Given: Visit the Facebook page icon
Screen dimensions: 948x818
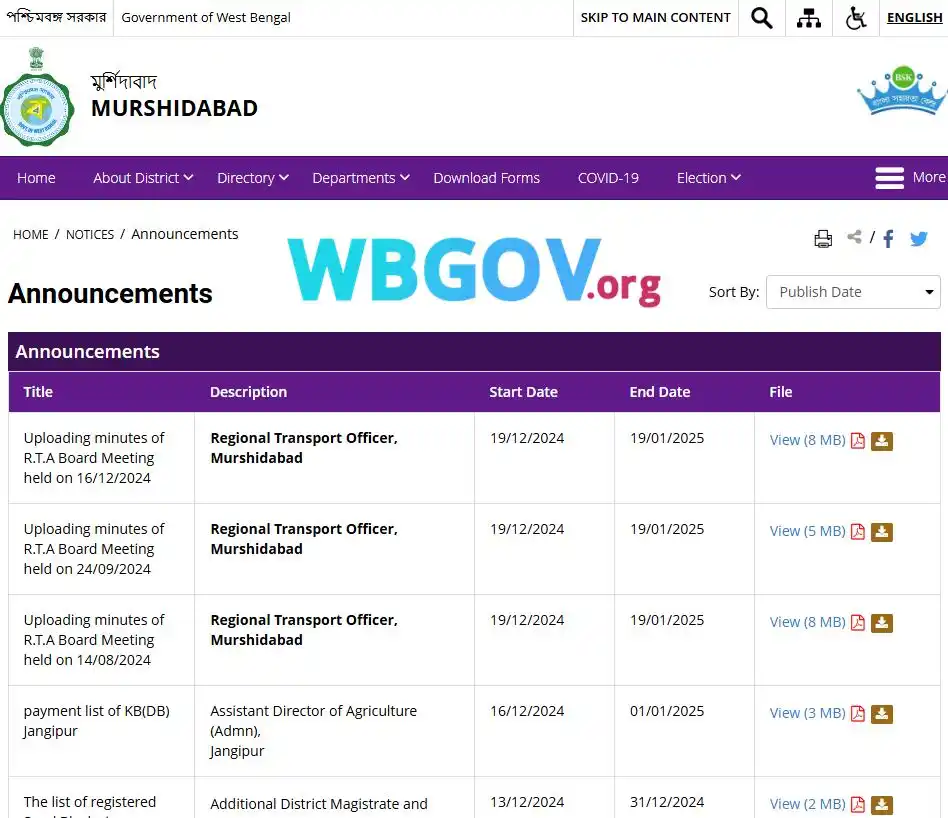Looking at the screenshot, I should [x=888, y=238].
